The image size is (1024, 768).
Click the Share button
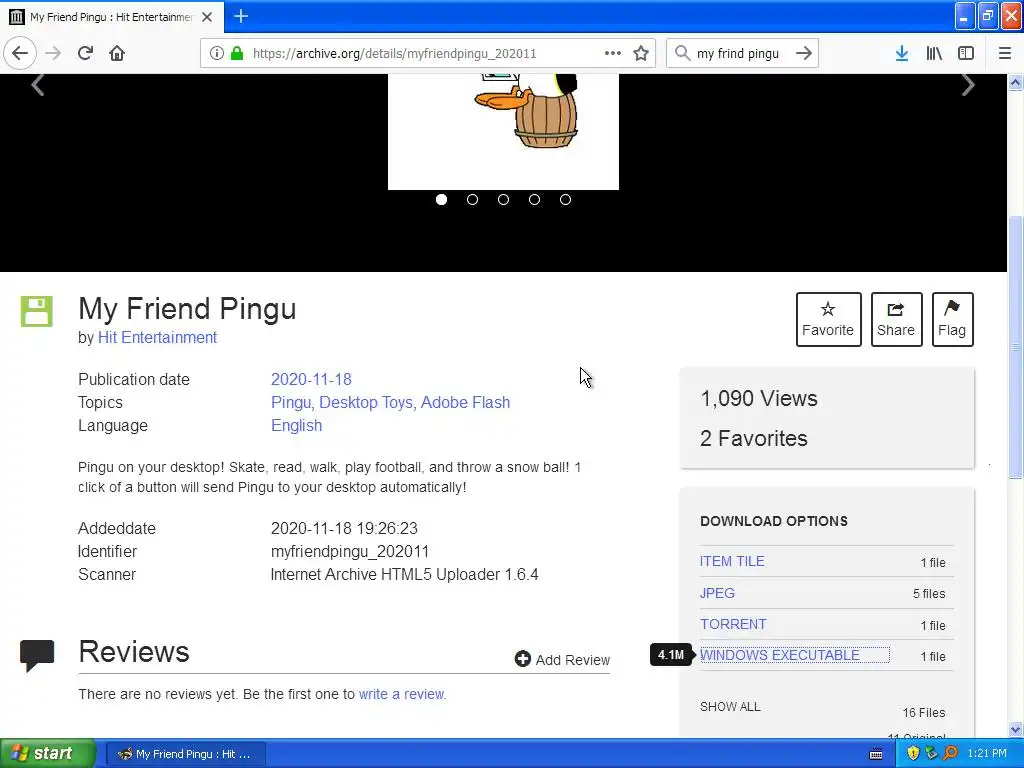pyautogui.click(x=896, y=319)
